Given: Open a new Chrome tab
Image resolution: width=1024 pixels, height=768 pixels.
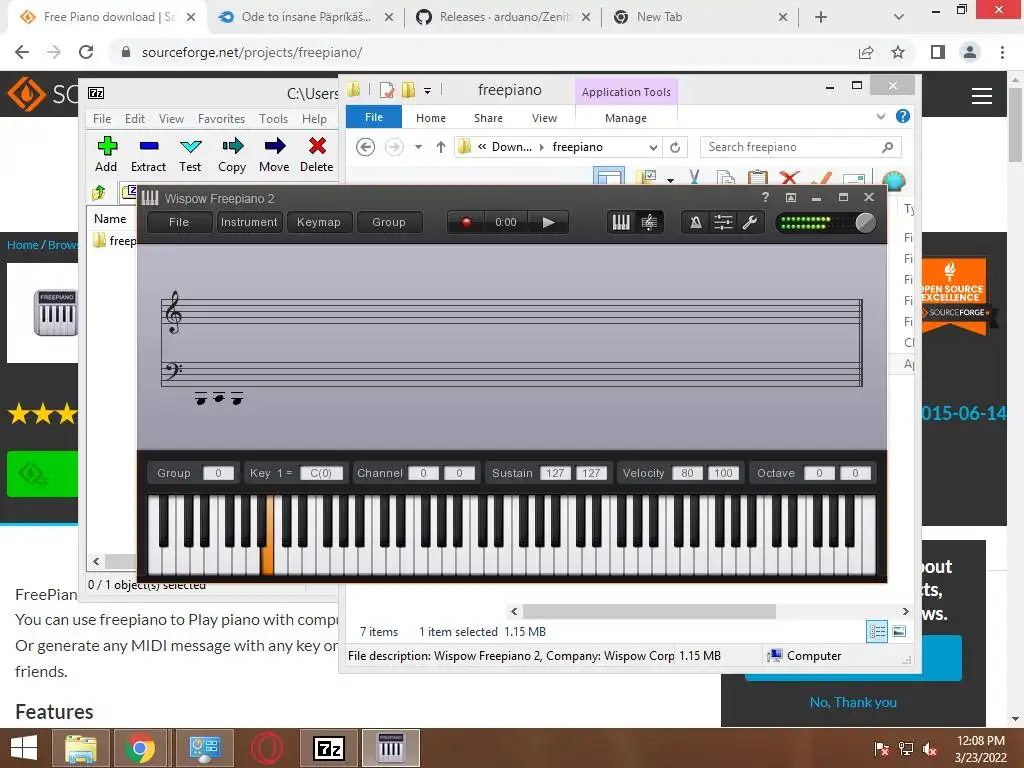Looking at the screenshot, I should (x=821, y=17).
